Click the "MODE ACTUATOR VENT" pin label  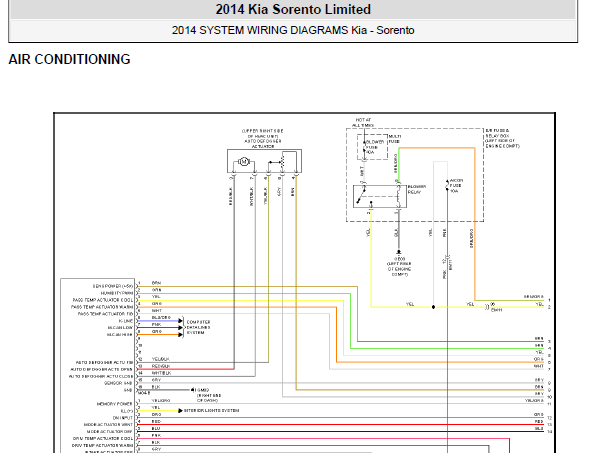(x=108, y=425)
